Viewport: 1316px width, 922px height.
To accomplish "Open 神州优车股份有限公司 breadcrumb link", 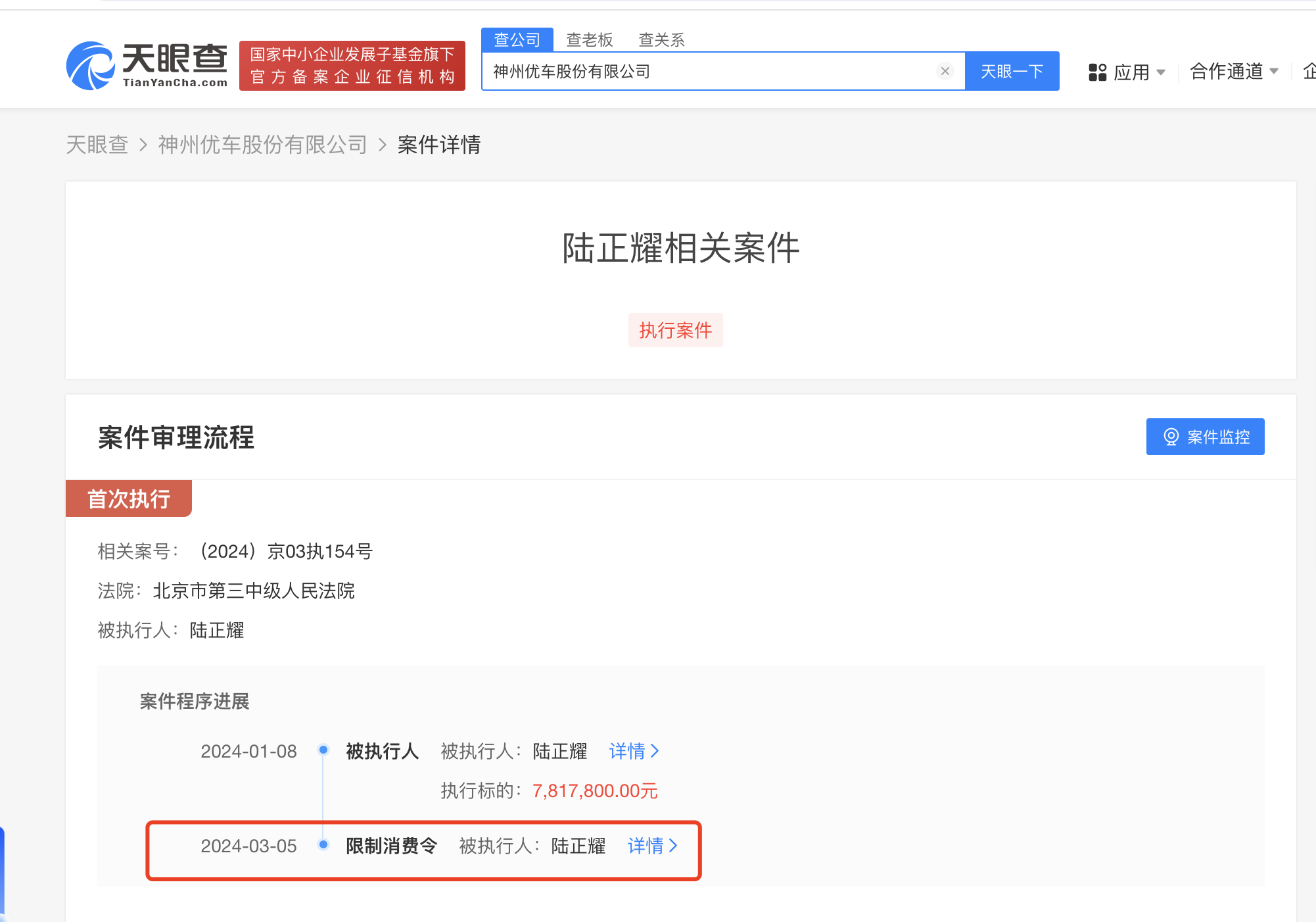I will coord(263,144).
